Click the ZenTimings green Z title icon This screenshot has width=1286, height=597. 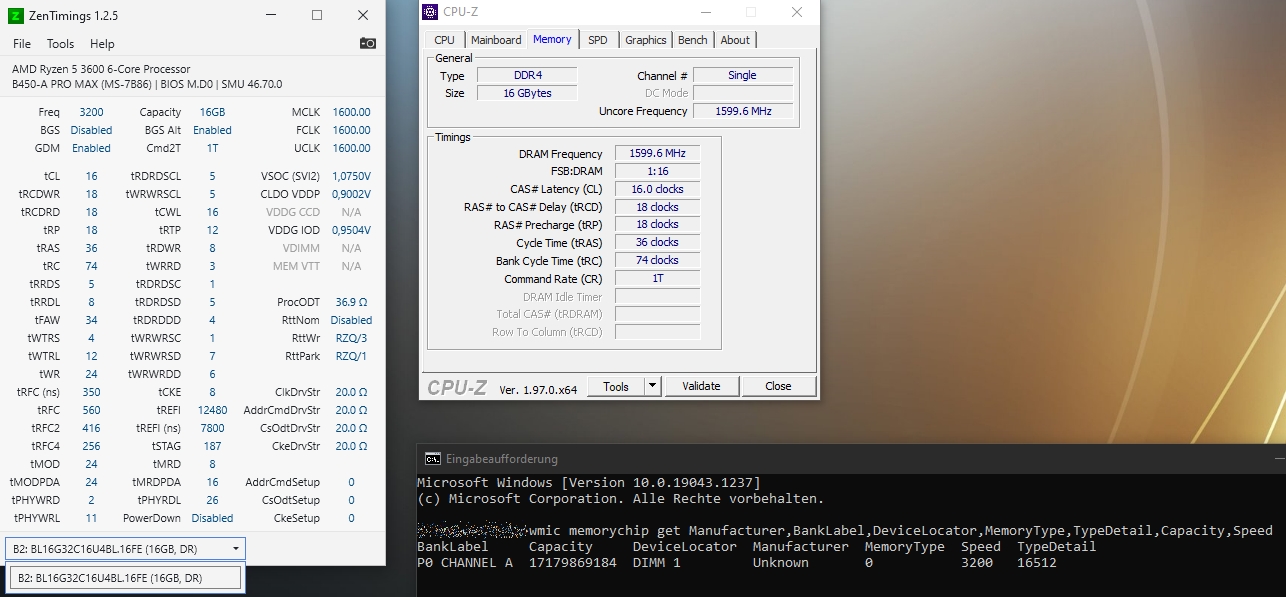click(15, 15)
